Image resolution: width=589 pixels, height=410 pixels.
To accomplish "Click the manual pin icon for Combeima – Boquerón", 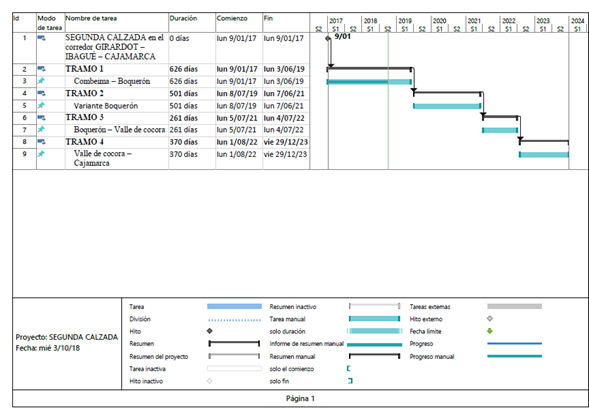I will click(41, 81).
